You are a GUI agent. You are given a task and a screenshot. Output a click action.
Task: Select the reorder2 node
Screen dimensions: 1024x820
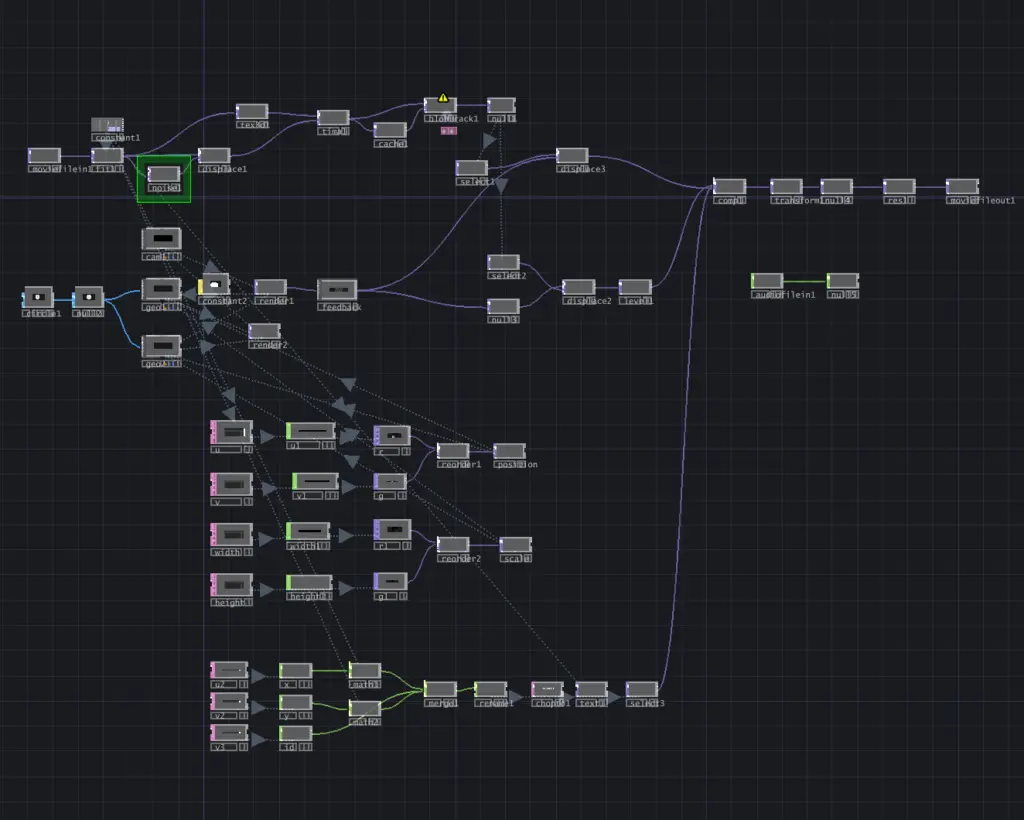pyautogui.click(x=453, y=544)
